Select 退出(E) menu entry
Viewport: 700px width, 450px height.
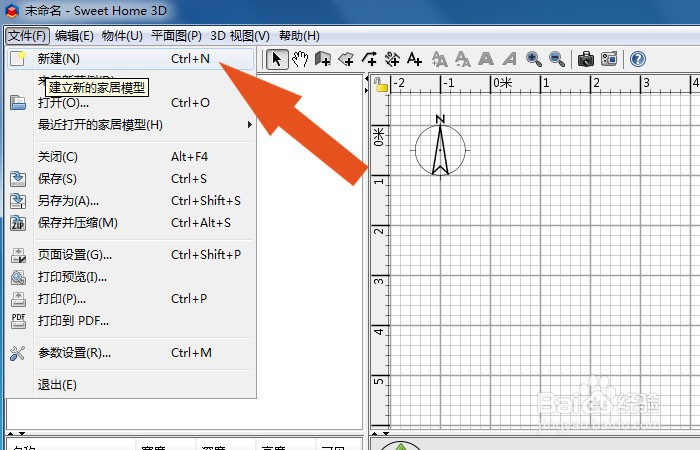(x=130, y=385)
